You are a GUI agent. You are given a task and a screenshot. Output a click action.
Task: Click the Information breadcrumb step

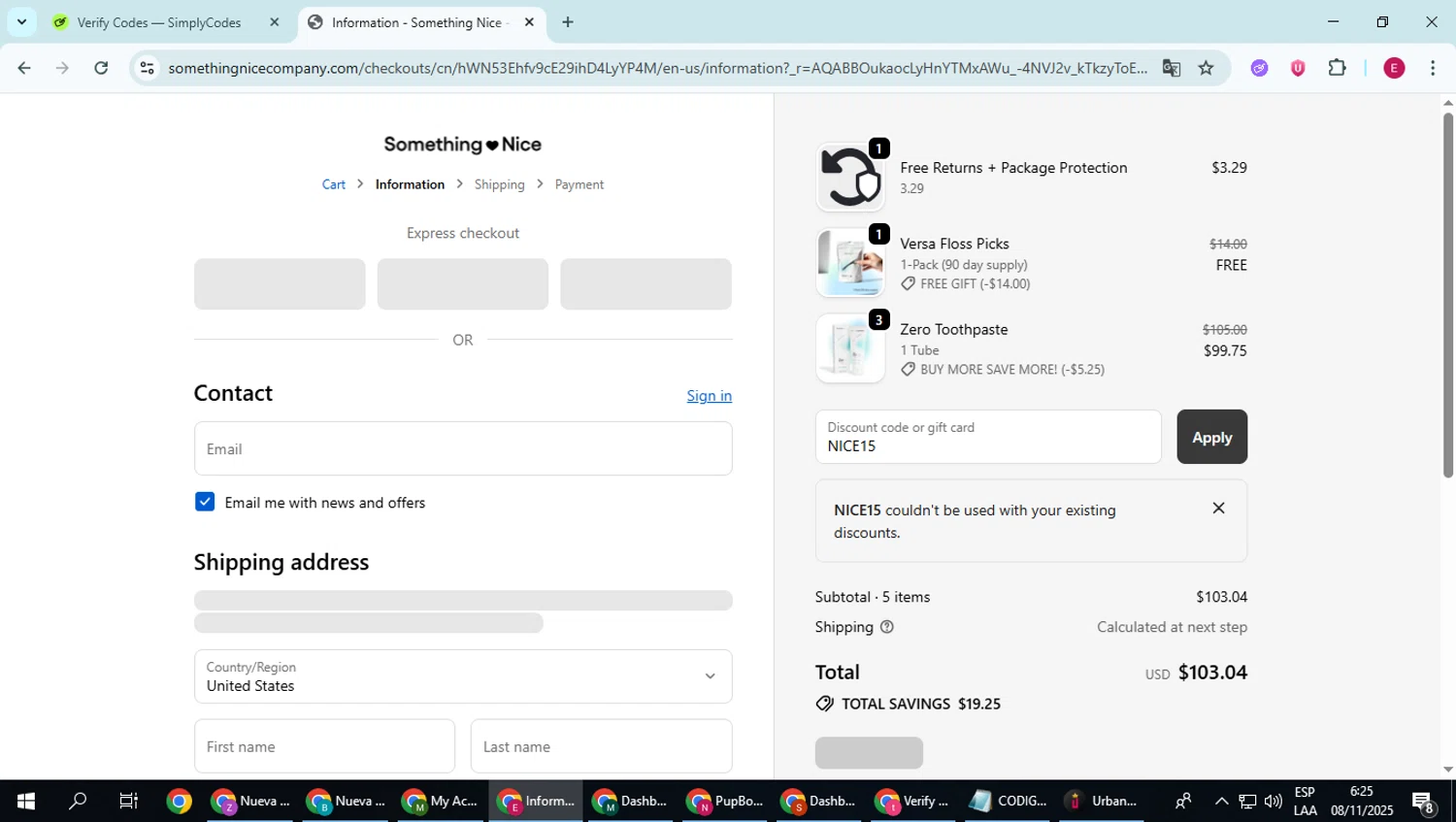(x=410, y=184)
